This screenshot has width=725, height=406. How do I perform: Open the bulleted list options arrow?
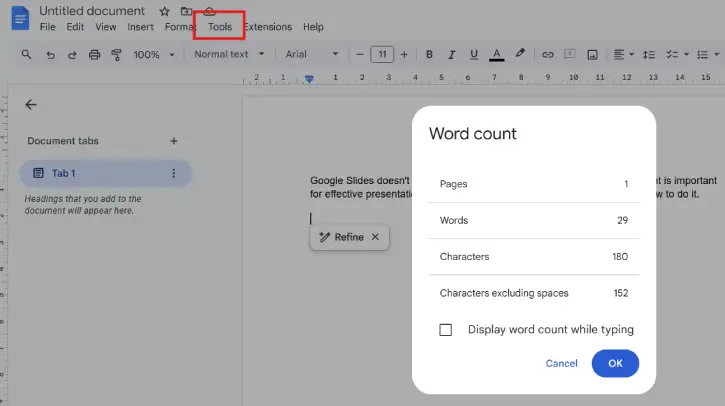click(717, 55)
